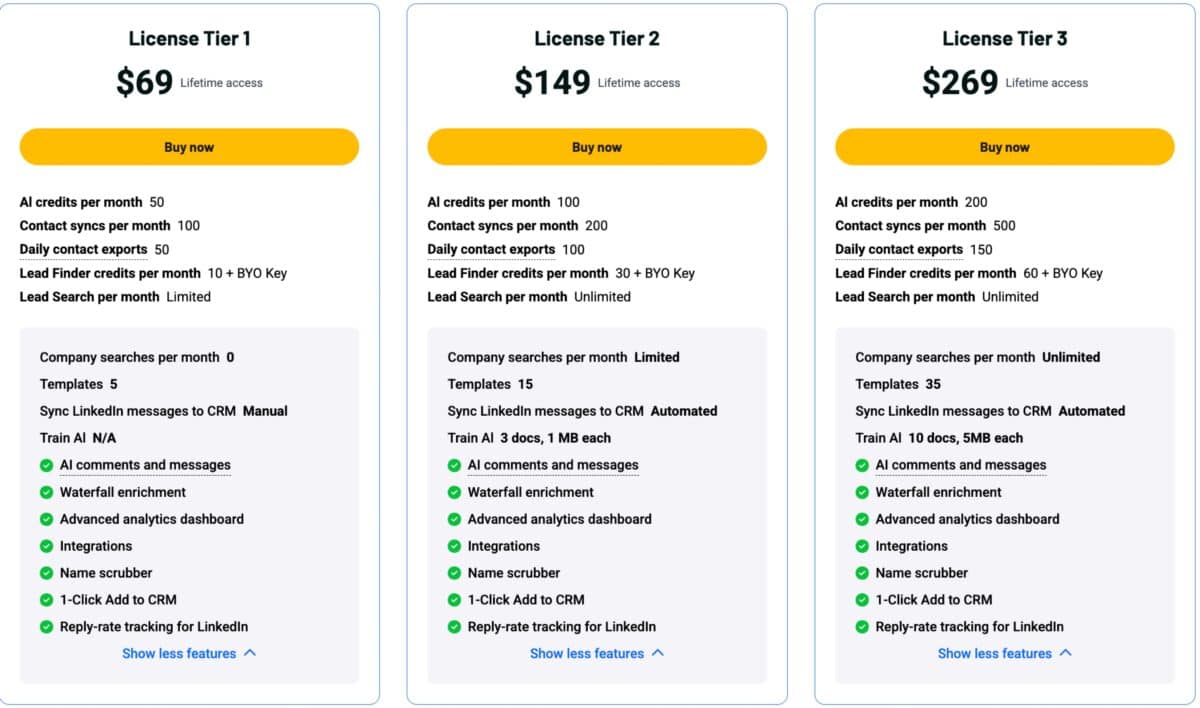The width and height of the screenshot is (1200, 708).
Task: Click Buy now for License Tier 1
Action: (189, 147)
